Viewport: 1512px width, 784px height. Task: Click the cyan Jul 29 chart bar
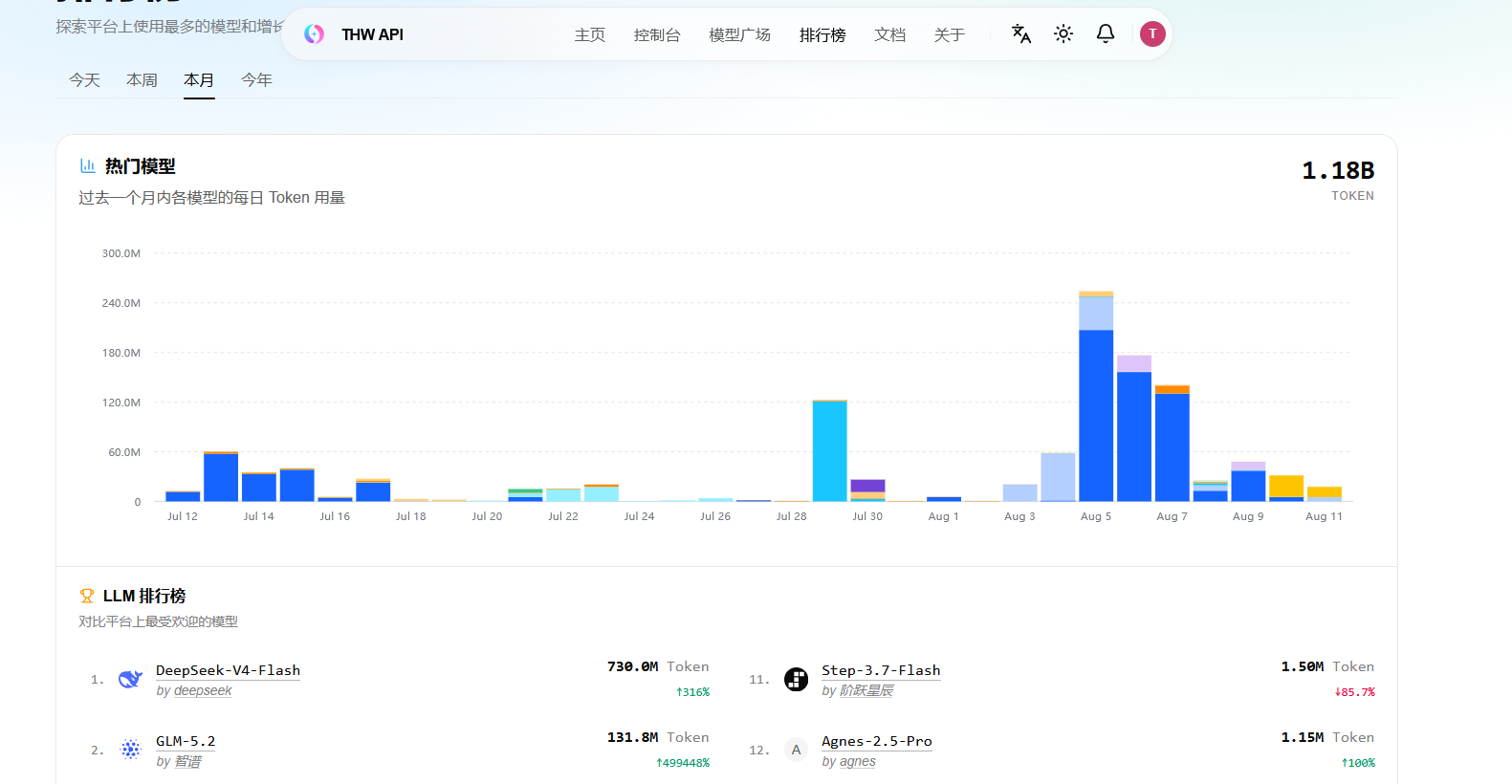(x=829, y=450)
